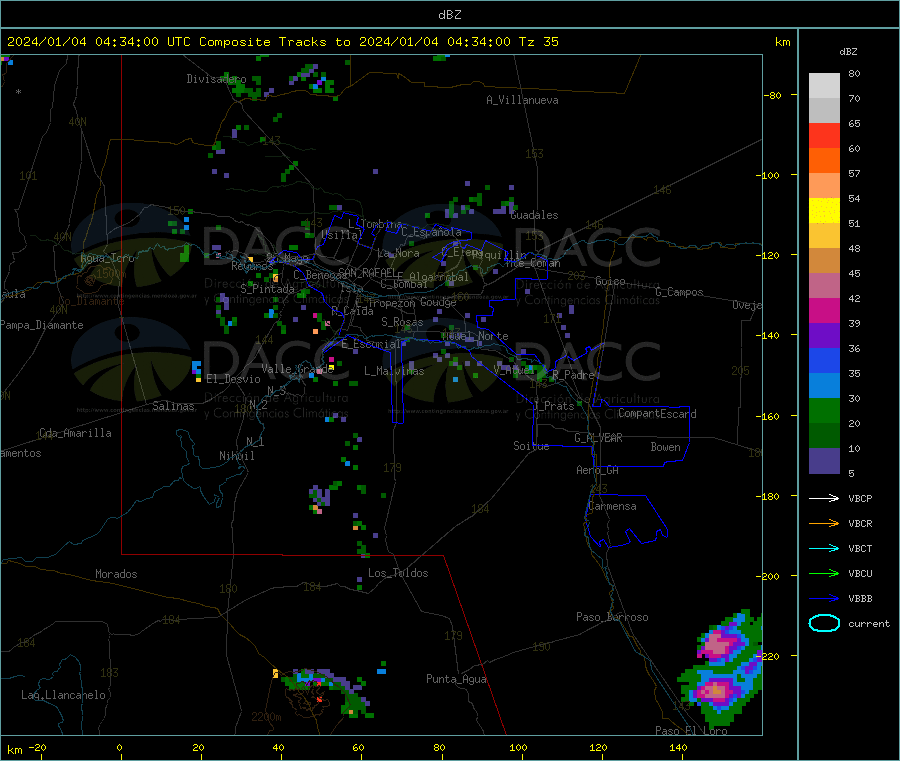Click the 'Aero_GA' map label
The width and height of the screenshot is (900, 761).
coord(598,470)
